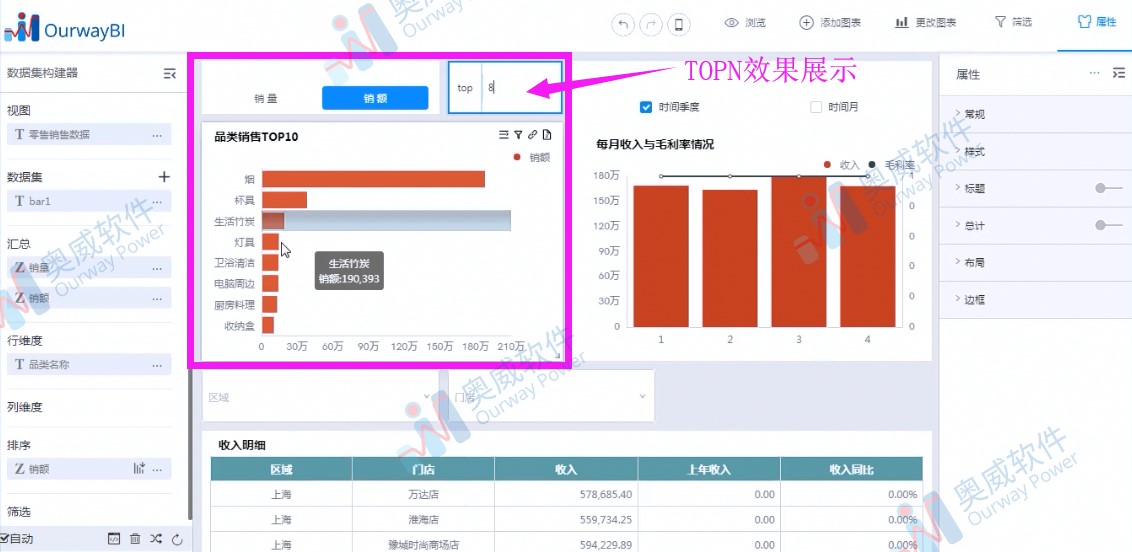Select the 万达店 table cell
Viewport: 1132px width, 552px height.
[424, 494]
